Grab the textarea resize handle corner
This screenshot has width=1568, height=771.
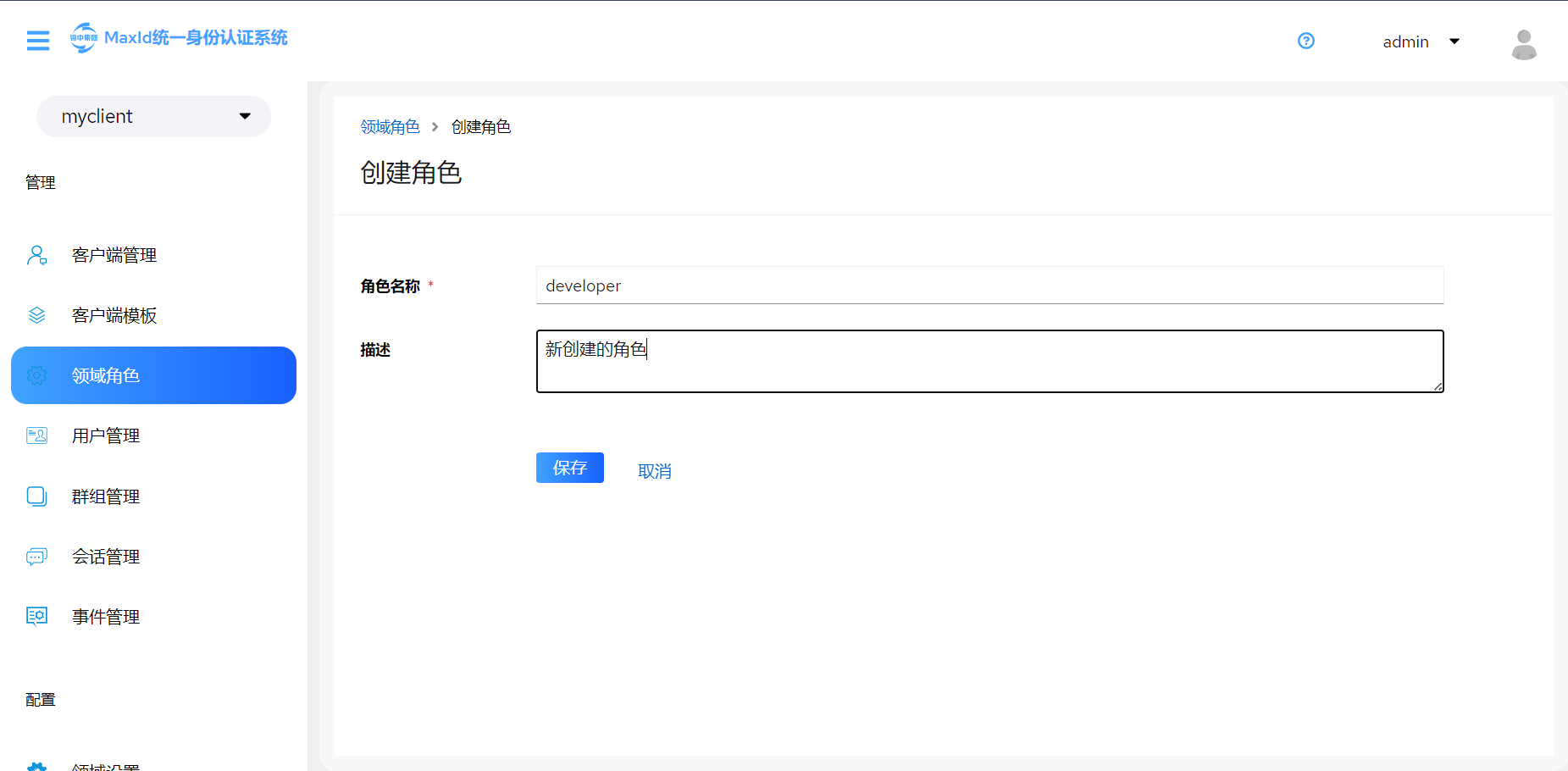point(1438,386)
